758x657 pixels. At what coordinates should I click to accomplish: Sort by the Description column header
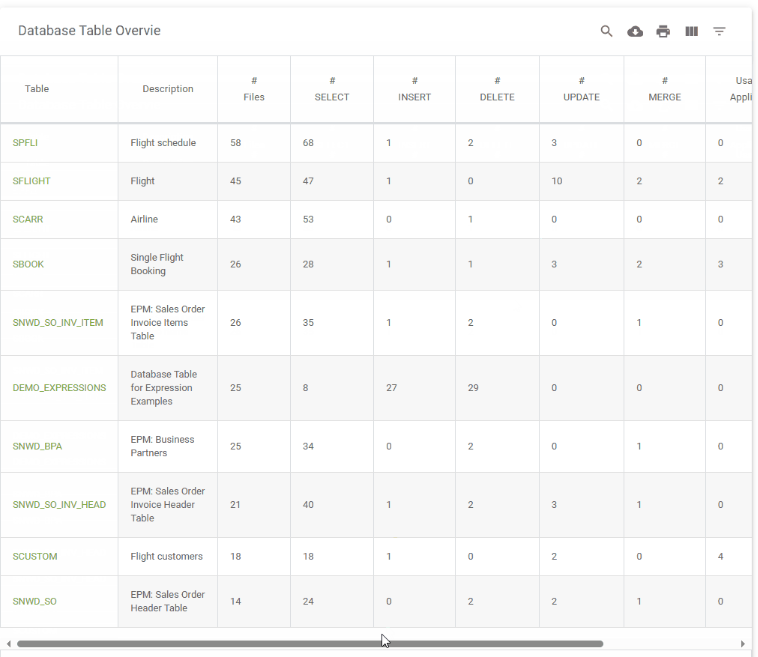[x=168, y=89]
